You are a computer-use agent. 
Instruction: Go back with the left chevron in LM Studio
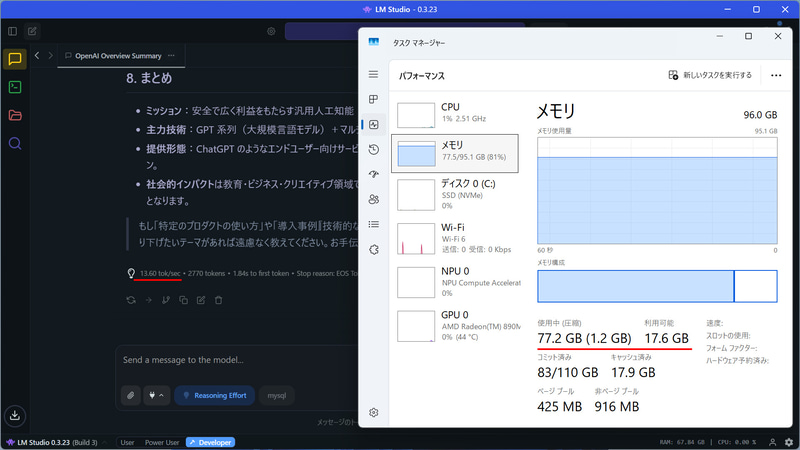point(37,56)
